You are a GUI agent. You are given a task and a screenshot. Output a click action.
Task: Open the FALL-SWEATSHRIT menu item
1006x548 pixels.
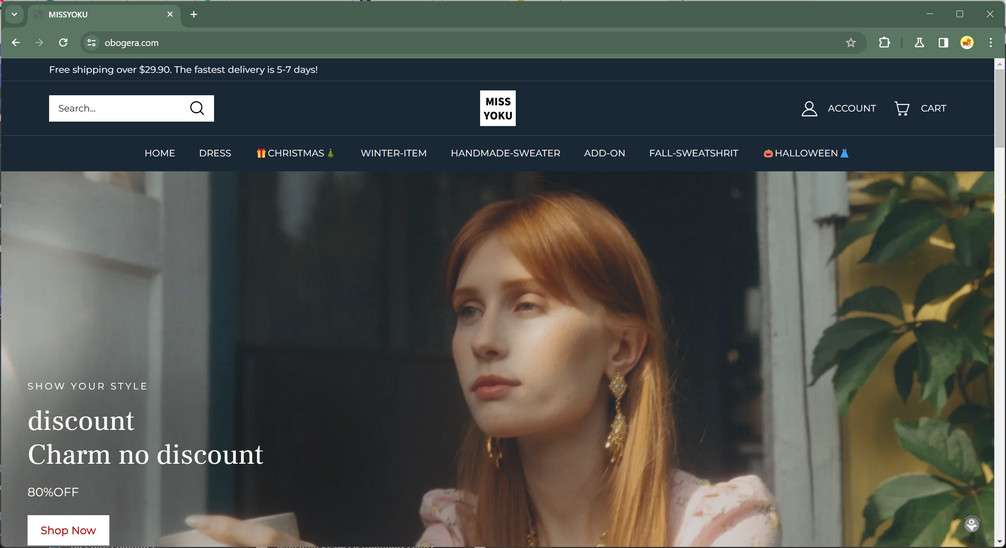pyautogui.click(x=694, y=153)
